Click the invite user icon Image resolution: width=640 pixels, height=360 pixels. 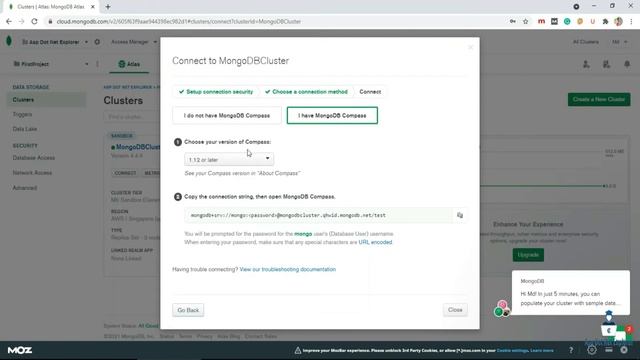(x=586, y=64)
